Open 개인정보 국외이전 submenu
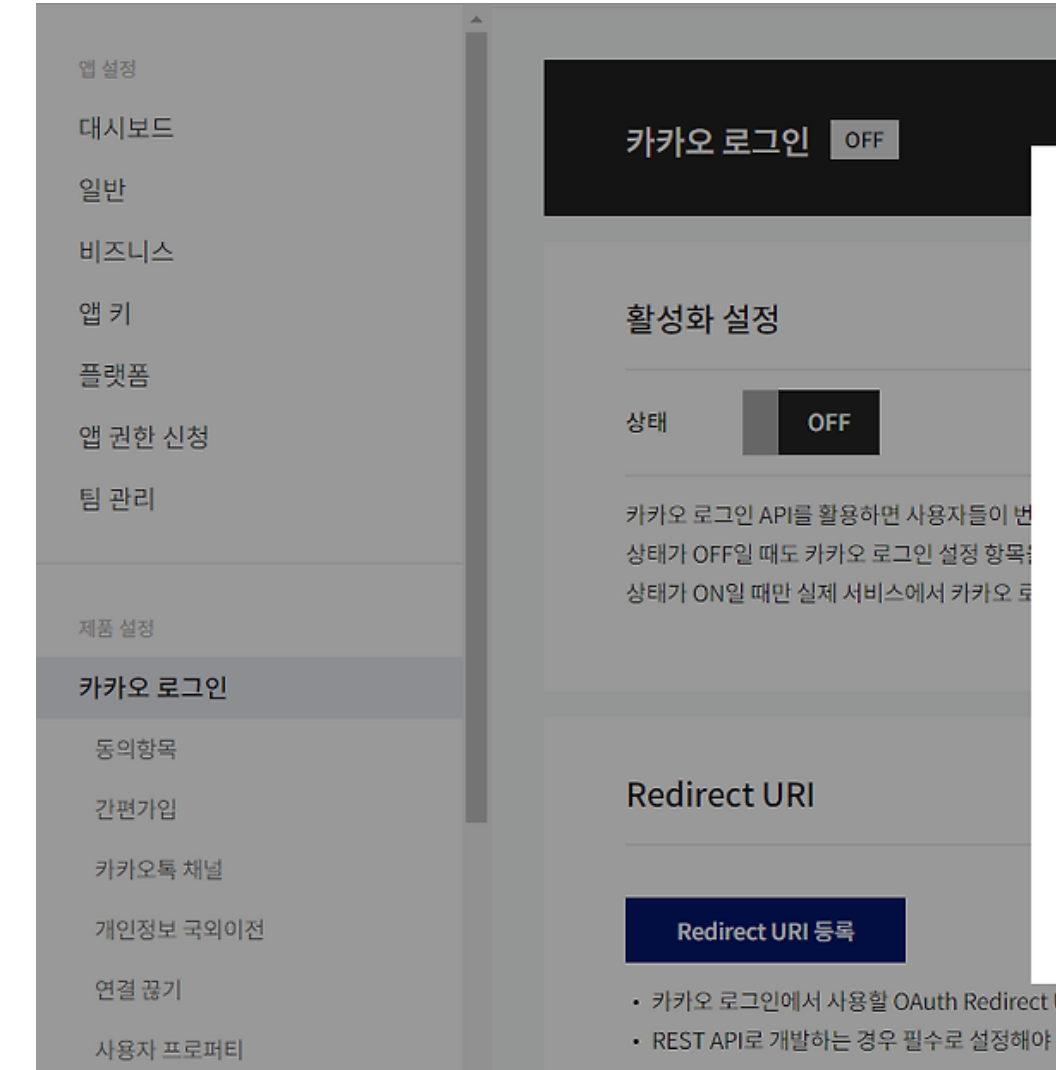The width and height of the screenshot is (1056, 1070). click(179, 929)
